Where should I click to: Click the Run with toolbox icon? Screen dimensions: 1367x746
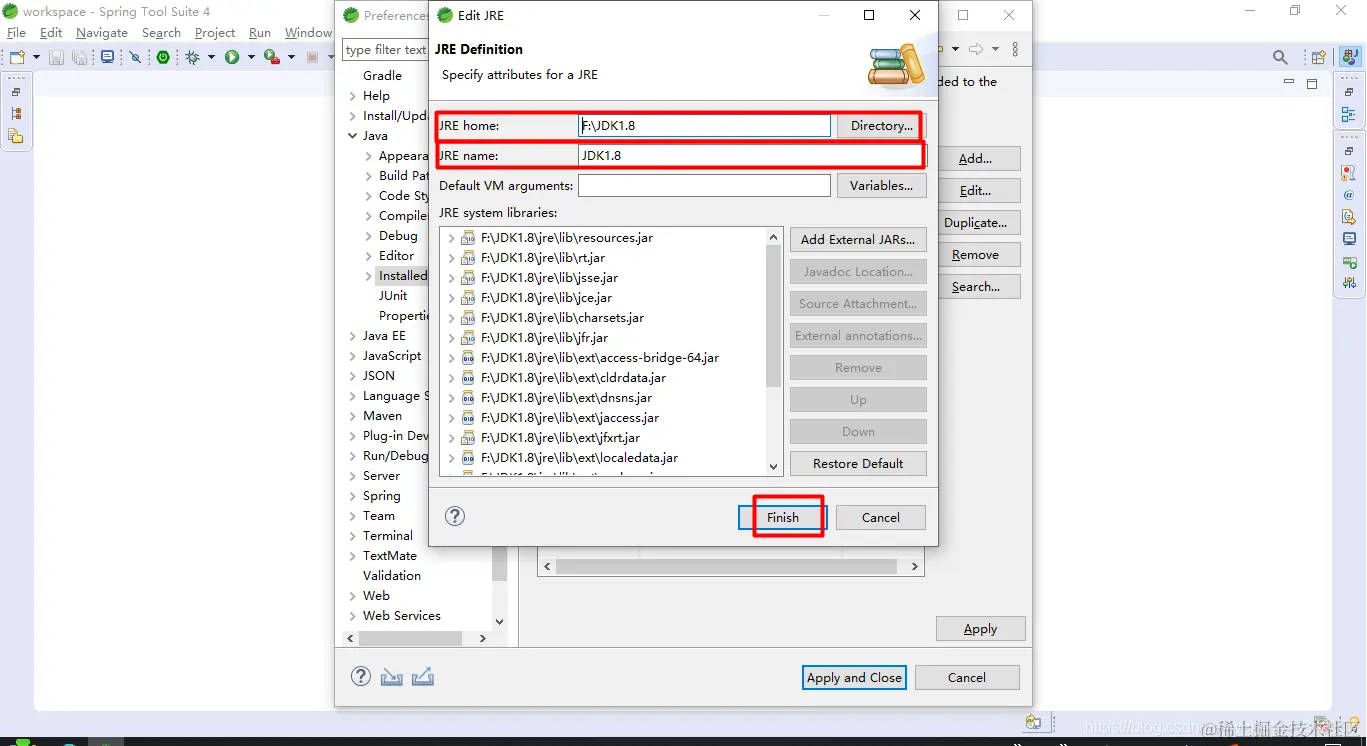[x=271, y=57]
